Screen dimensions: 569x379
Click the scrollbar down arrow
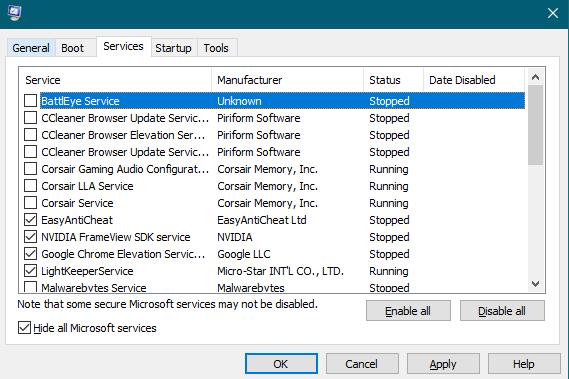click(x=535, y=284)
